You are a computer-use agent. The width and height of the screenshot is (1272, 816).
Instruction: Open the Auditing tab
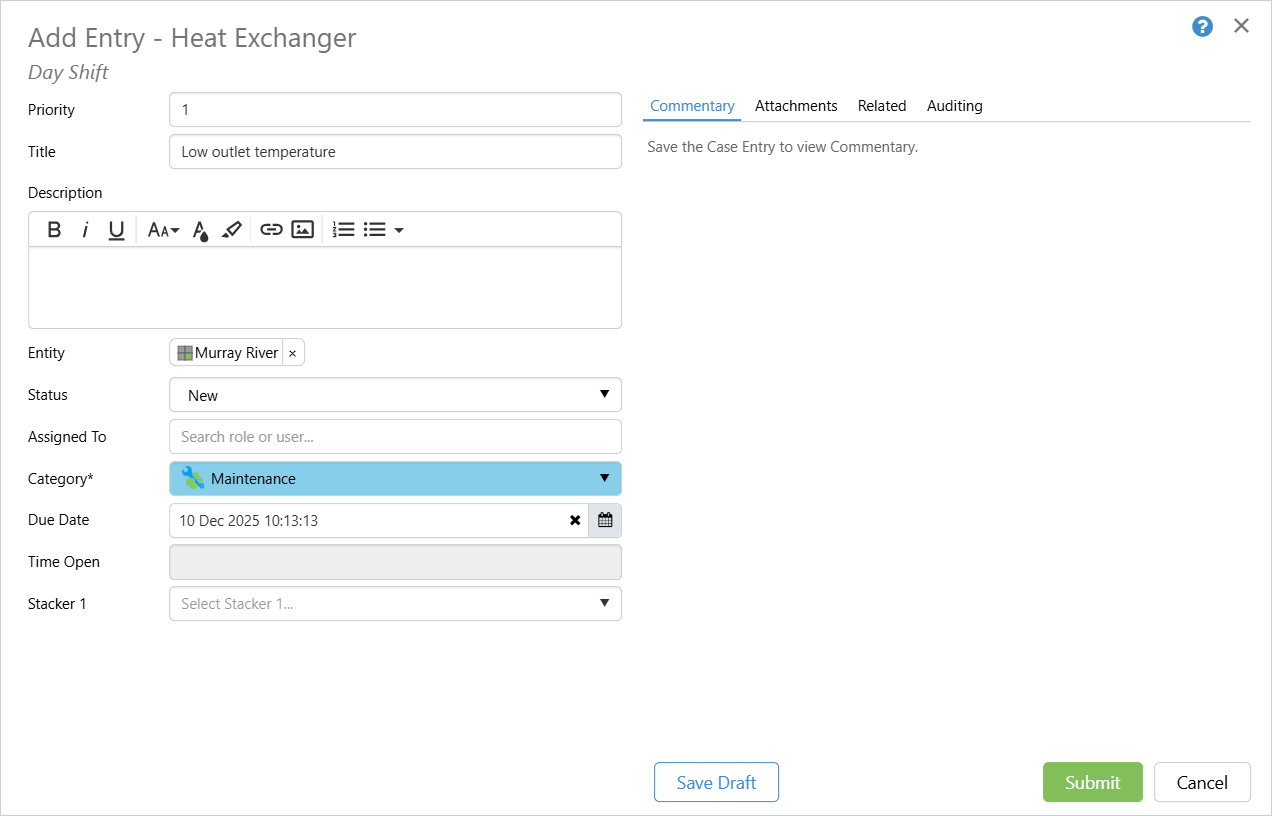(954, 106)
